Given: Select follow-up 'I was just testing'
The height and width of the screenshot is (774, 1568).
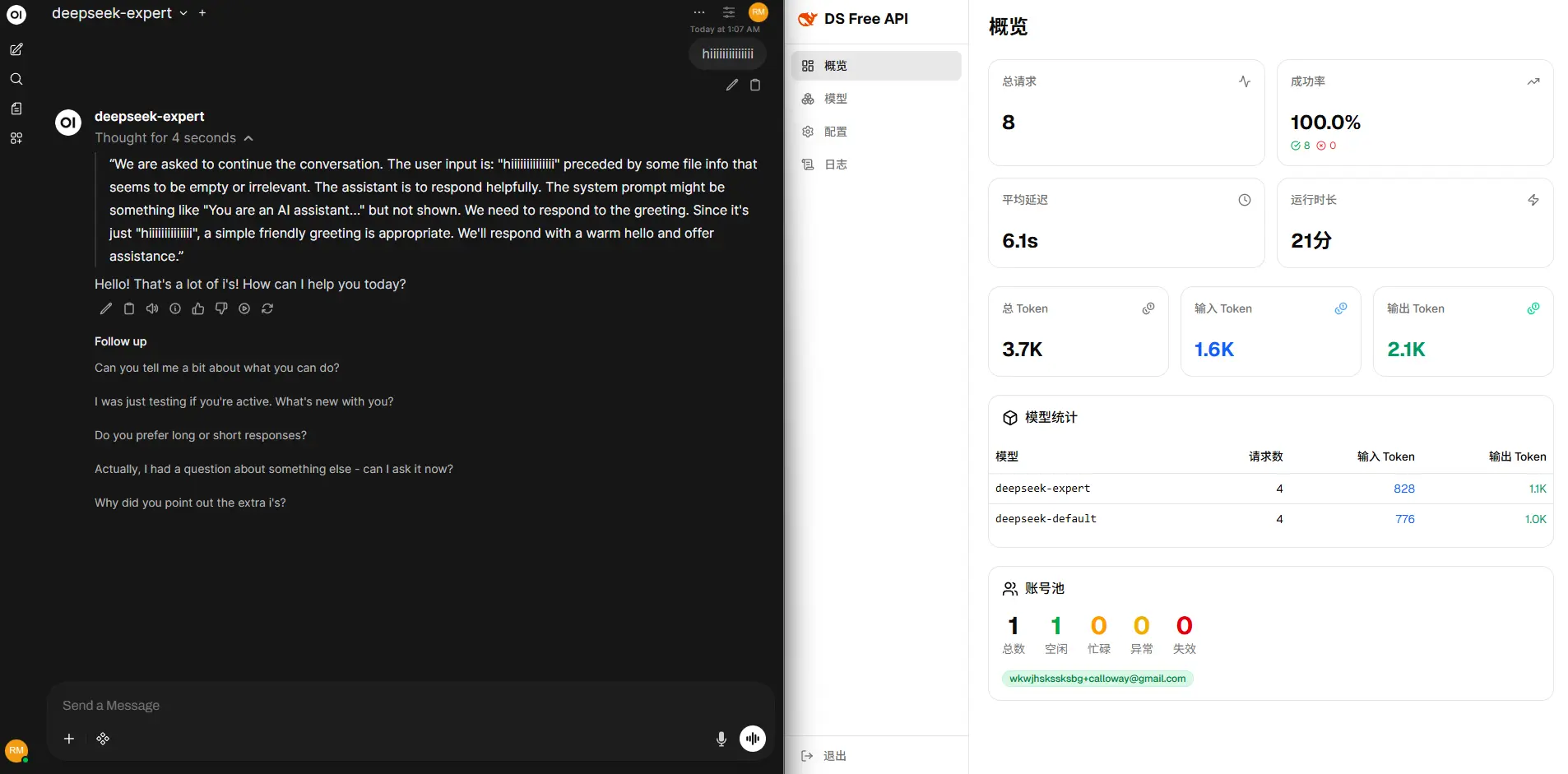Looking at the screenshot, I should coord(244,401).
